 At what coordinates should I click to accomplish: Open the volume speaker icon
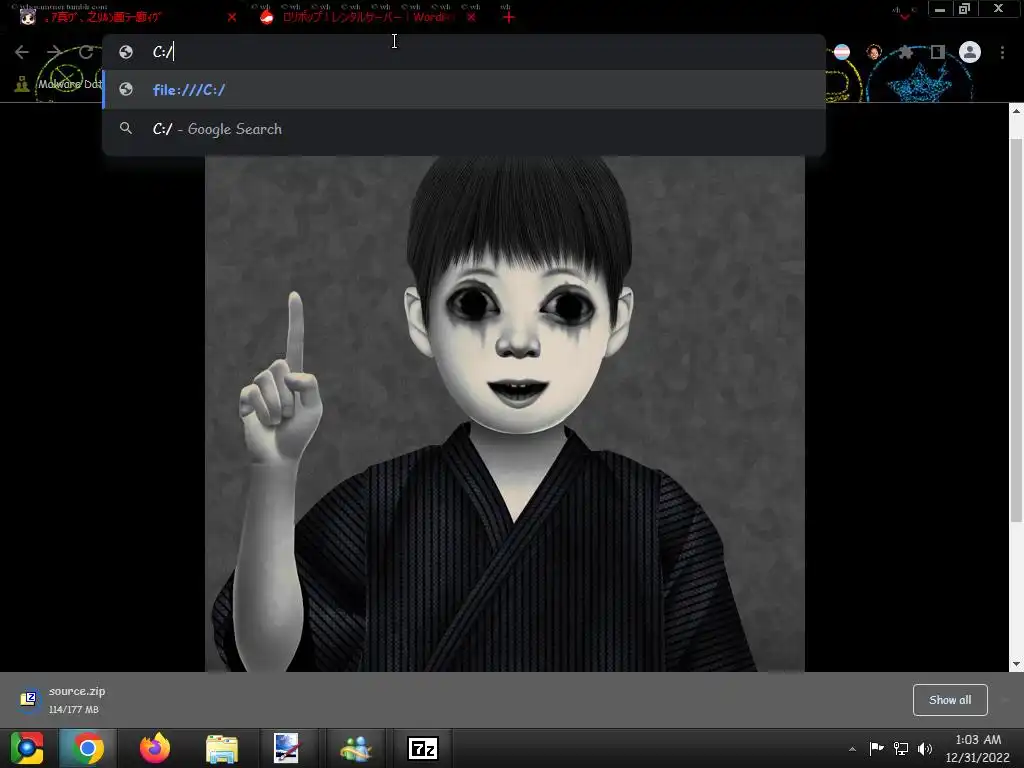coord(925,748)
